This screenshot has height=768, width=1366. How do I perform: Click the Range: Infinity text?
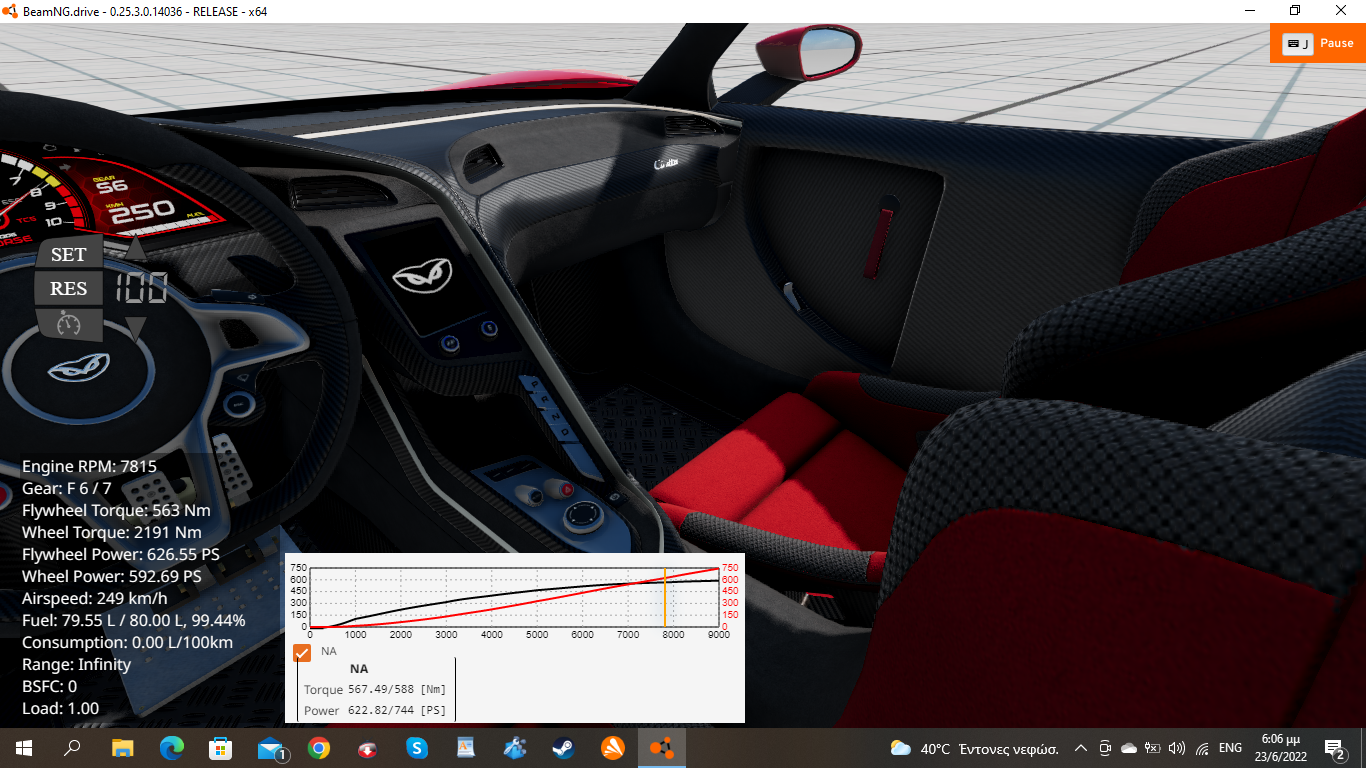click(76, 664)
